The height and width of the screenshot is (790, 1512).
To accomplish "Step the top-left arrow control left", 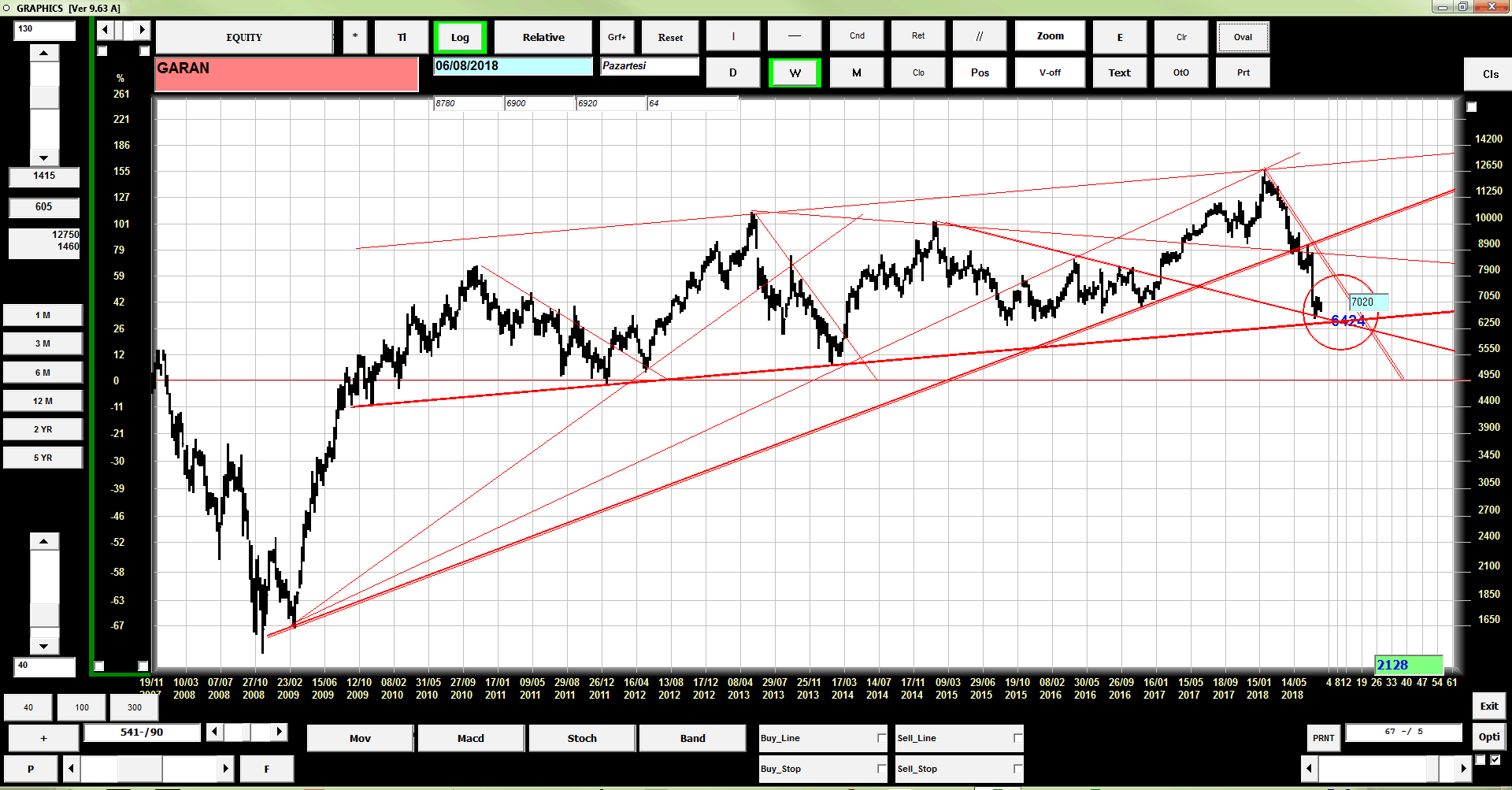I will 106,30.
